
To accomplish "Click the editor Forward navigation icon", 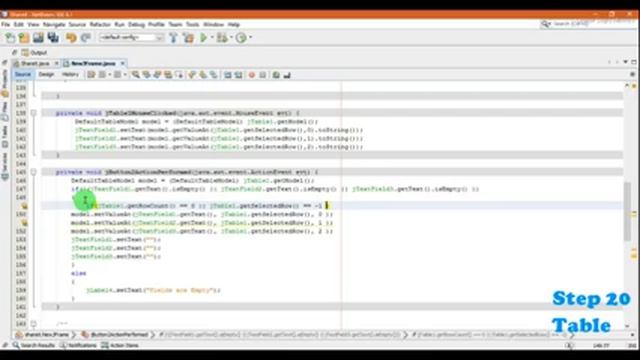I will pos(117,75).
